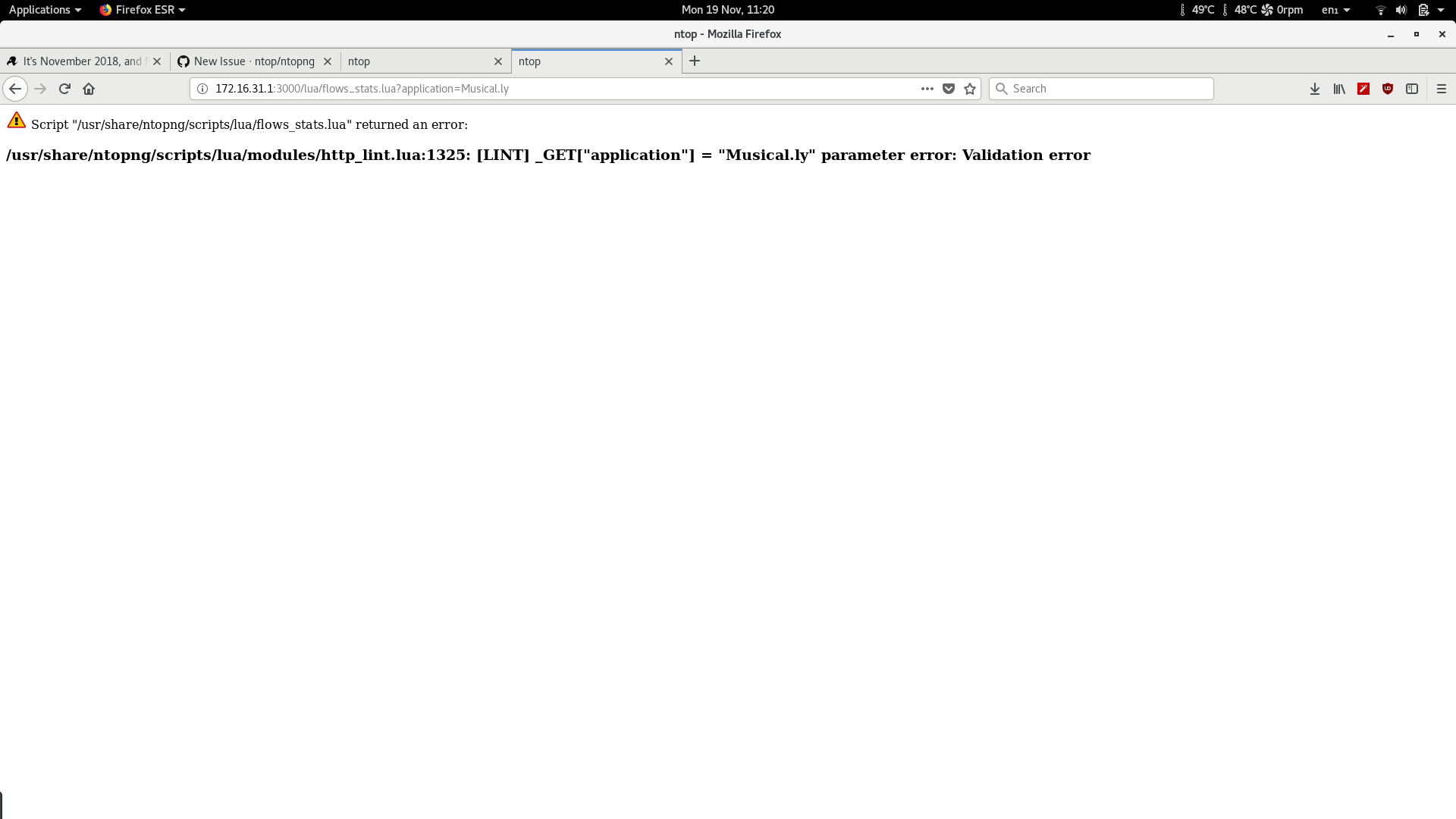Bookmark this page with the star icon
The height and width of the screenshot is (819, 1456).
[x=970, y=89]
